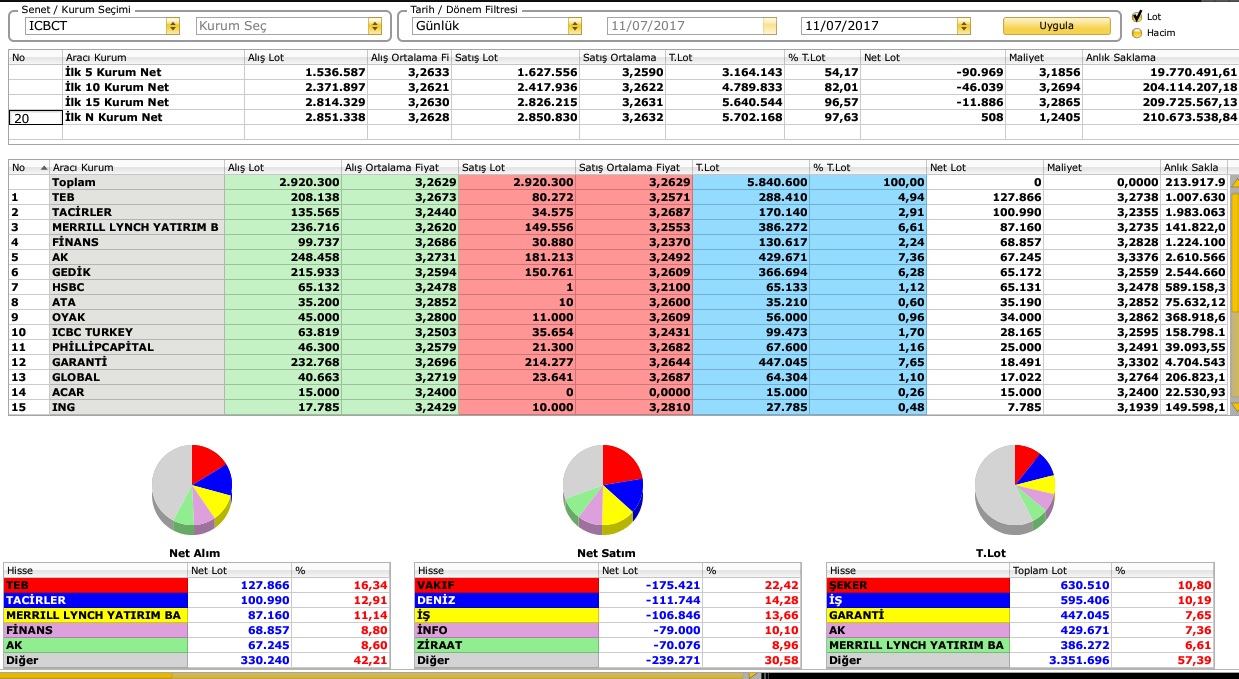This screenshot has height=679, width=1239.
Task: Click blue TACİRLER legend entry under Net Alım
Action: [96, 601]
